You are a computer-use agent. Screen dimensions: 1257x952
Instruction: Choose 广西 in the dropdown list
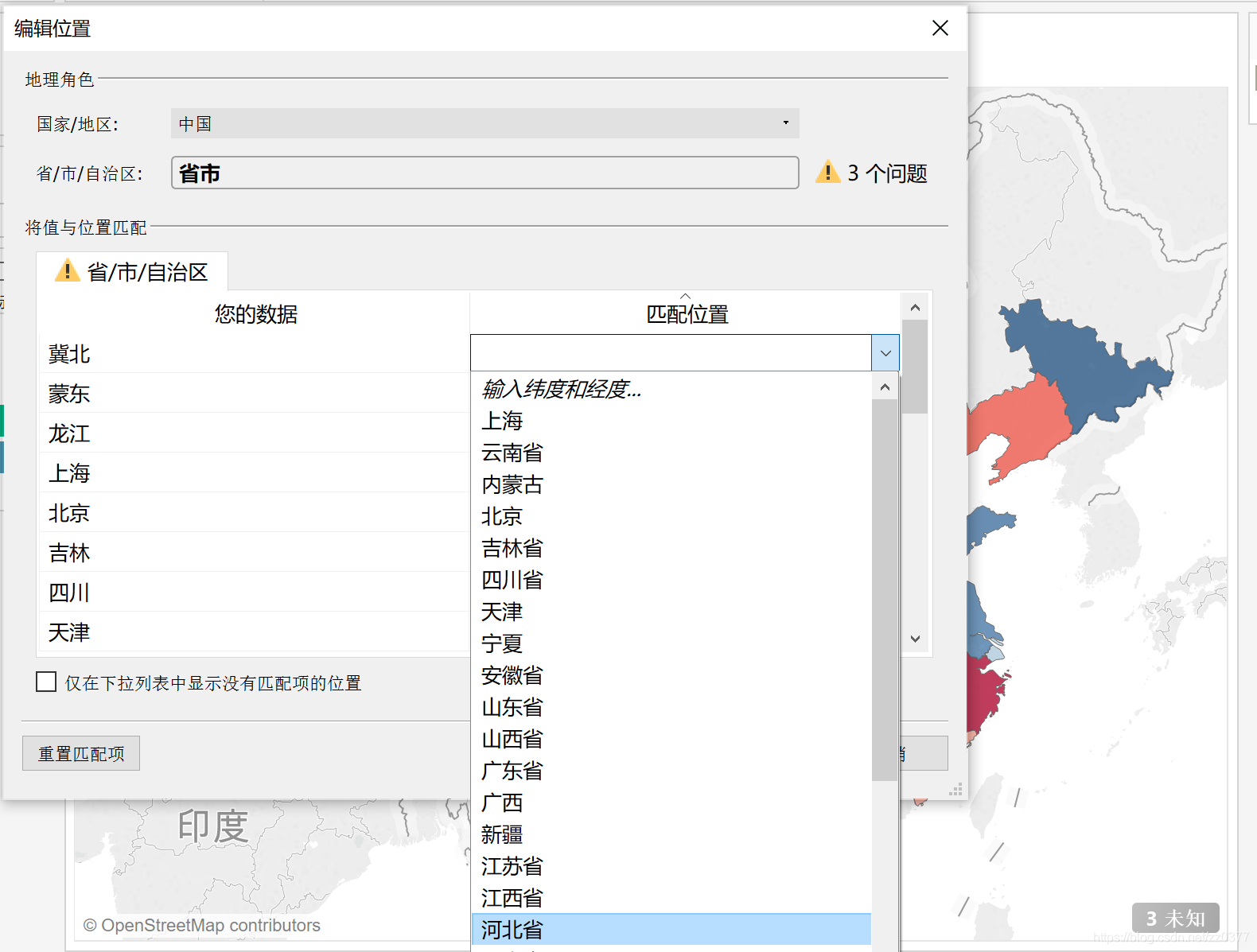click(x=671, y=802)
